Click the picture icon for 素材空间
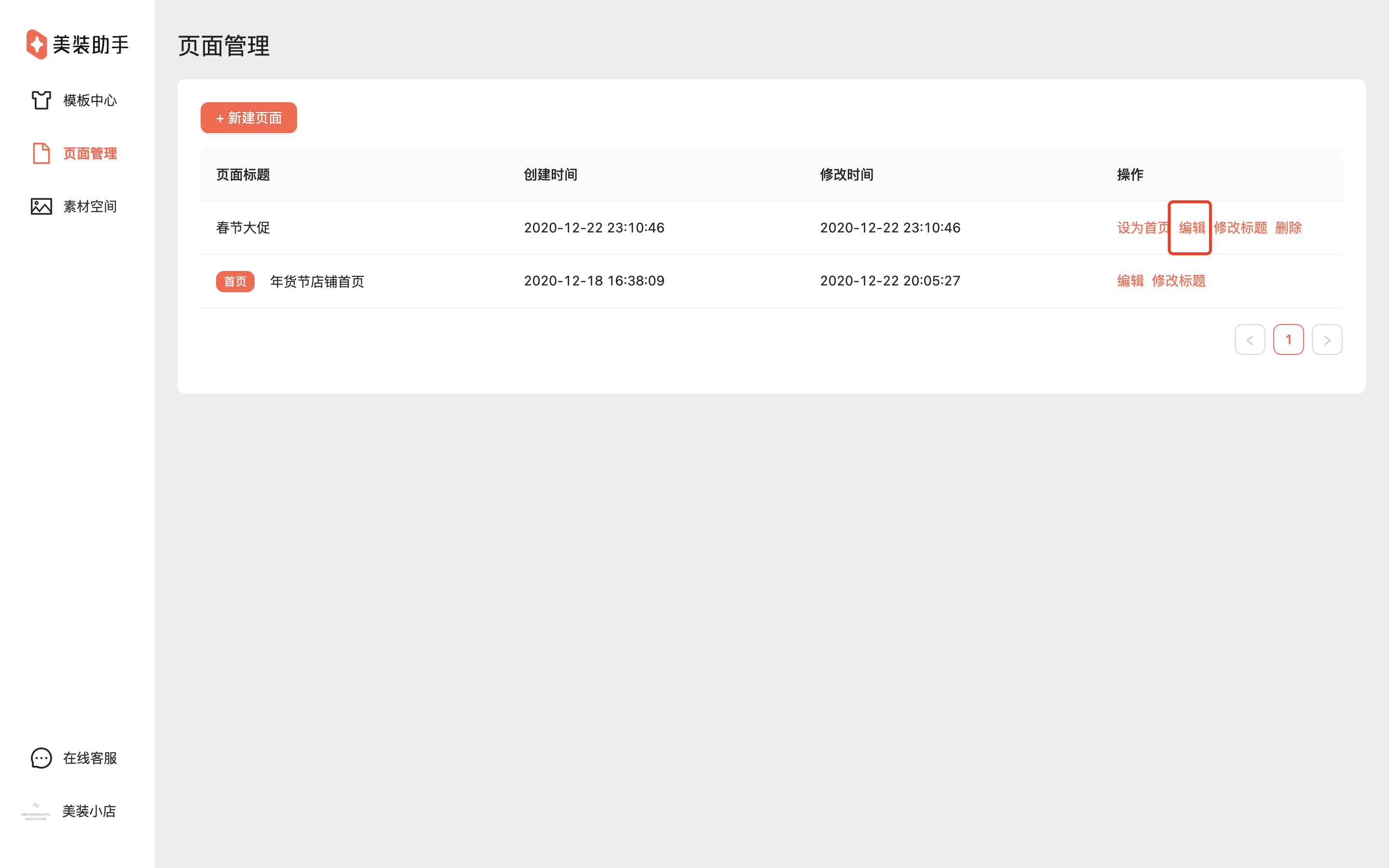1389x868 pixels. point(41,206)
